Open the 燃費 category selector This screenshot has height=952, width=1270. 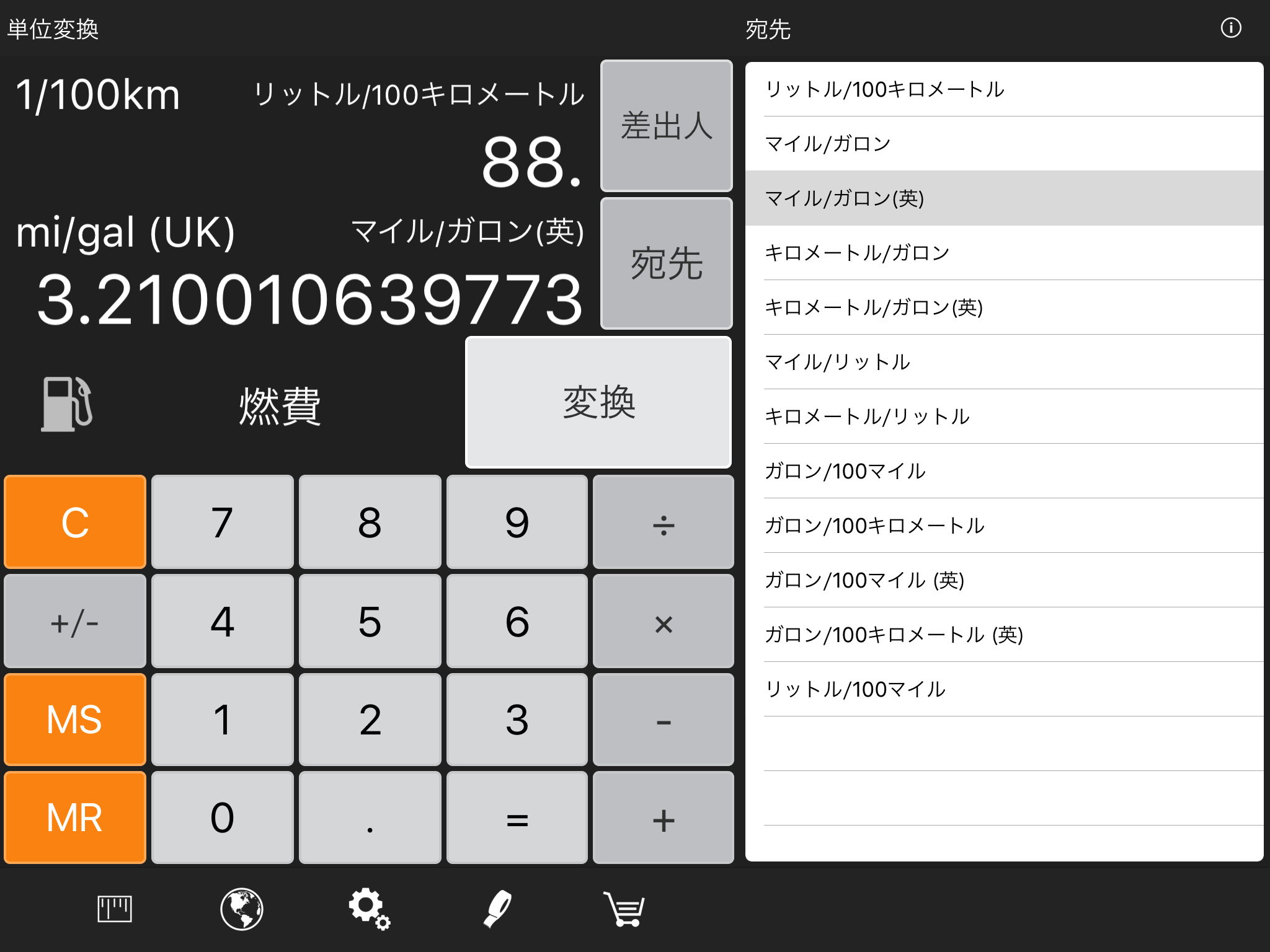point(280,406)
